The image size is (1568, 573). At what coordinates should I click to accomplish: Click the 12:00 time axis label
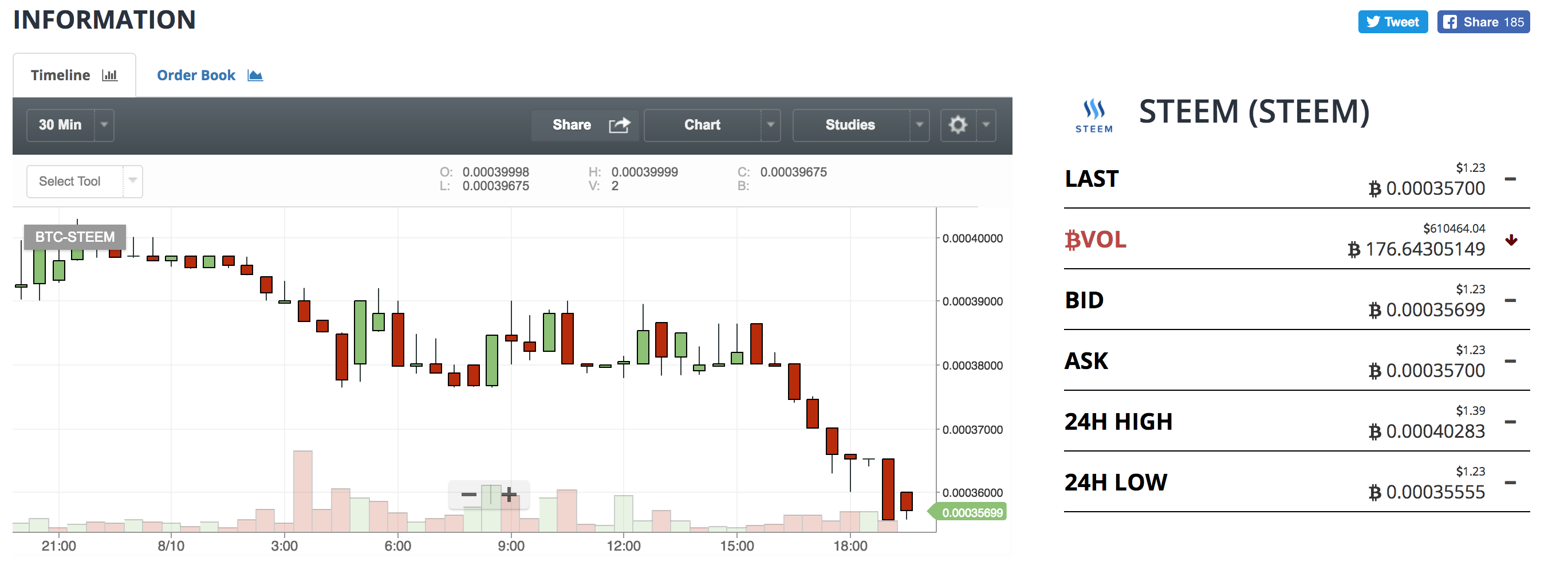point(624,546)
